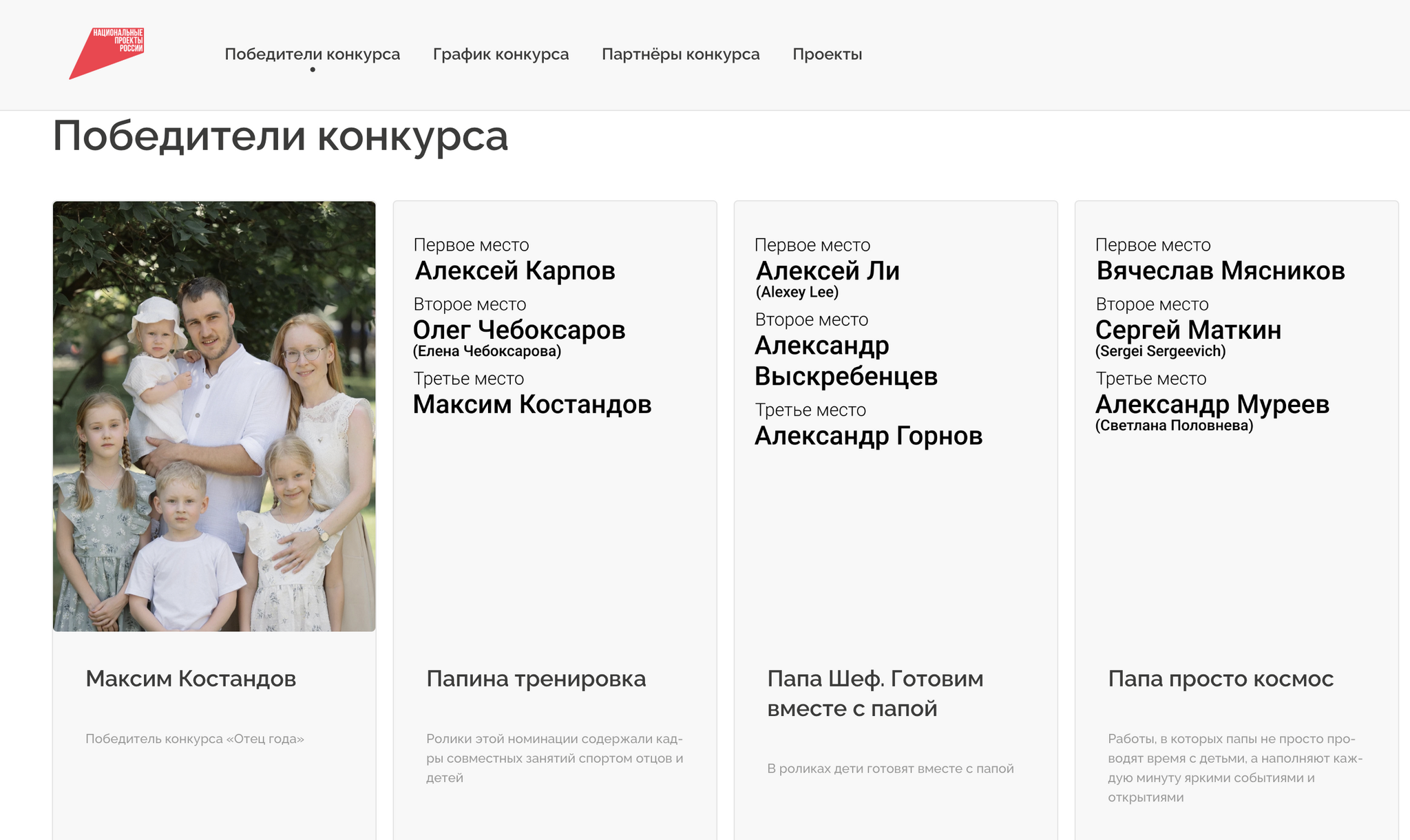Click second-place name Олег Чебоксаров

click(x=519, y=330)
